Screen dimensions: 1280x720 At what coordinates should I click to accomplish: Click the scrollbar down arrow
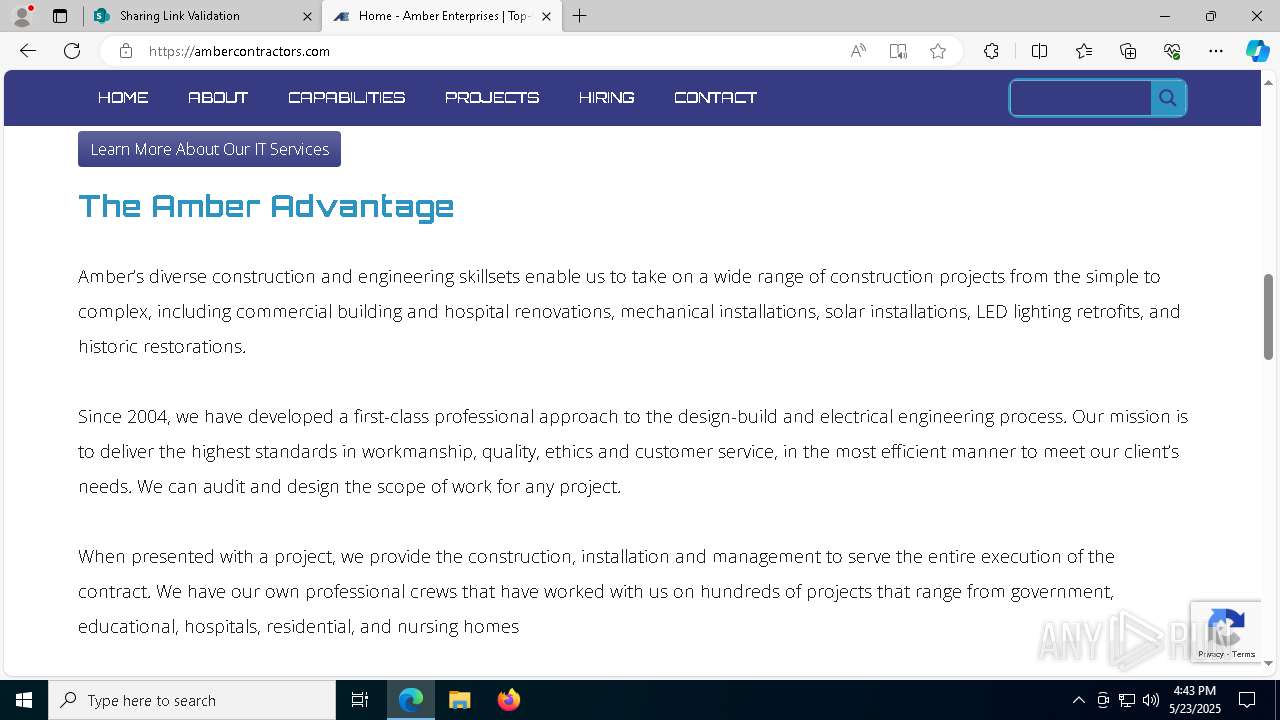click(1268, 663)
